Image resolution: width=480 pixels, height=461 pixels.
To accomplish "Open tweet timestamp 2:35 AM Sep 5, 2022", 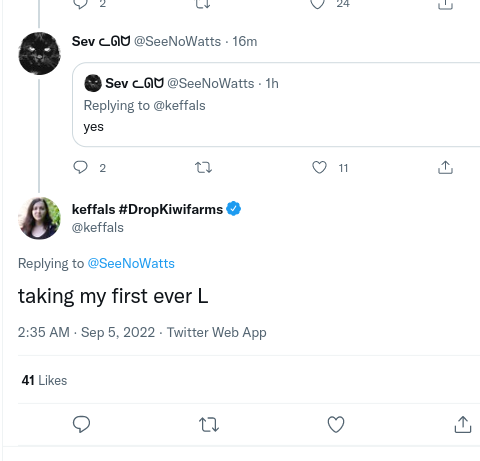I will coord(86,332).
